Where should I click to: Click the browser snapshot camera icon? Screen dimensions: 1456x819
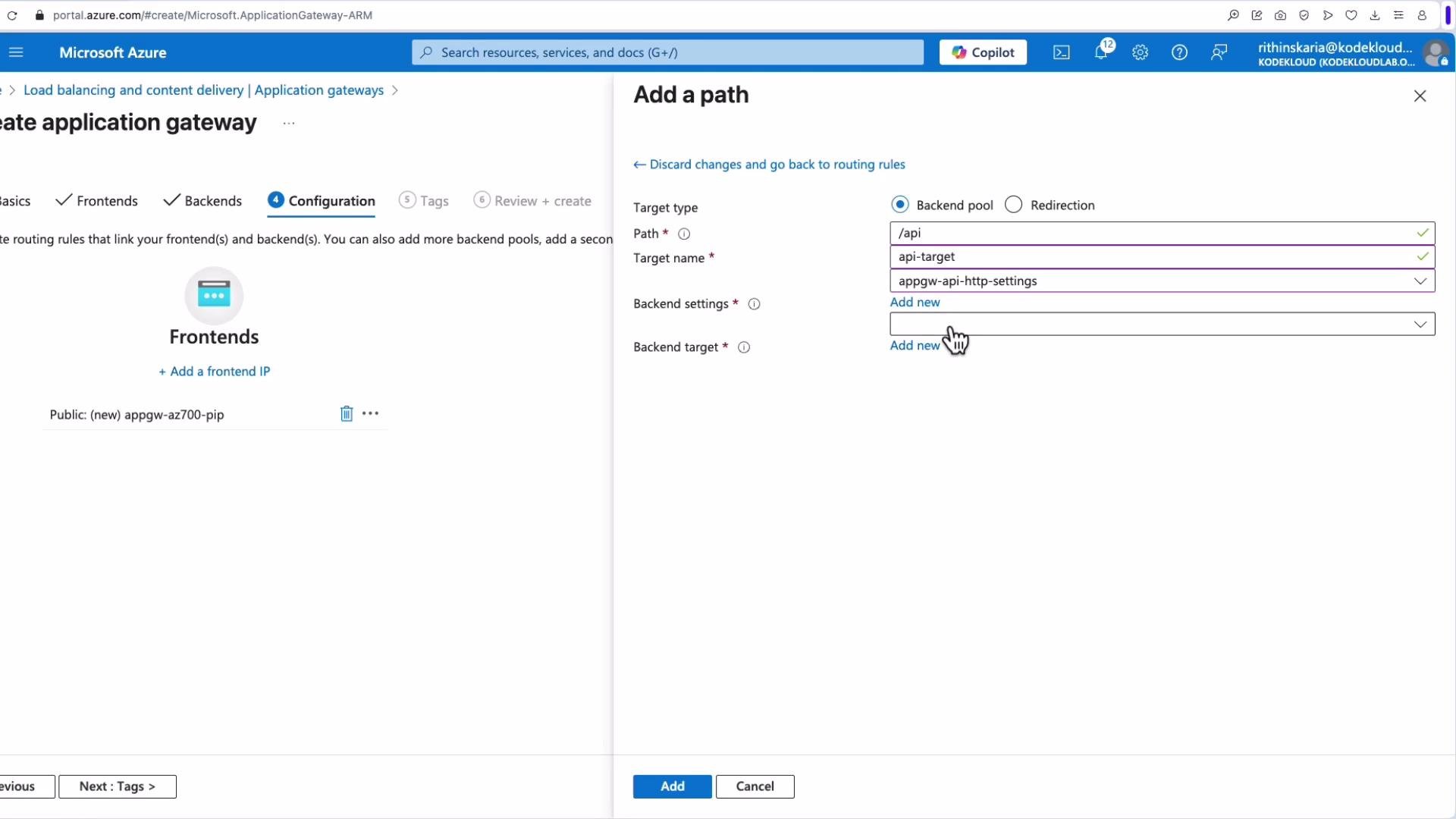[x=1280, y=15]
